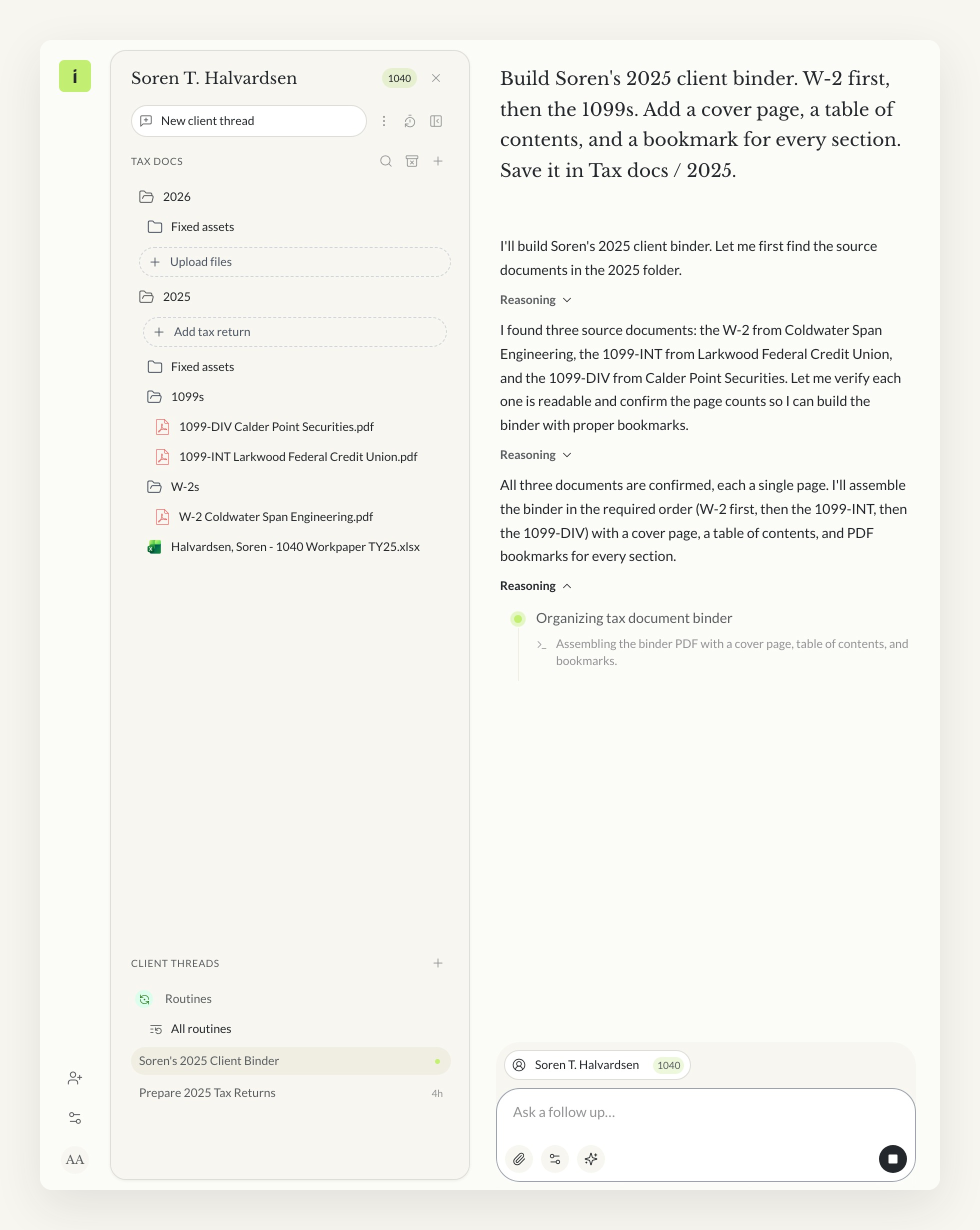Close the Soren T. Halvardsen client panel
The image size is (980, 1230).
tap(436, 78)
